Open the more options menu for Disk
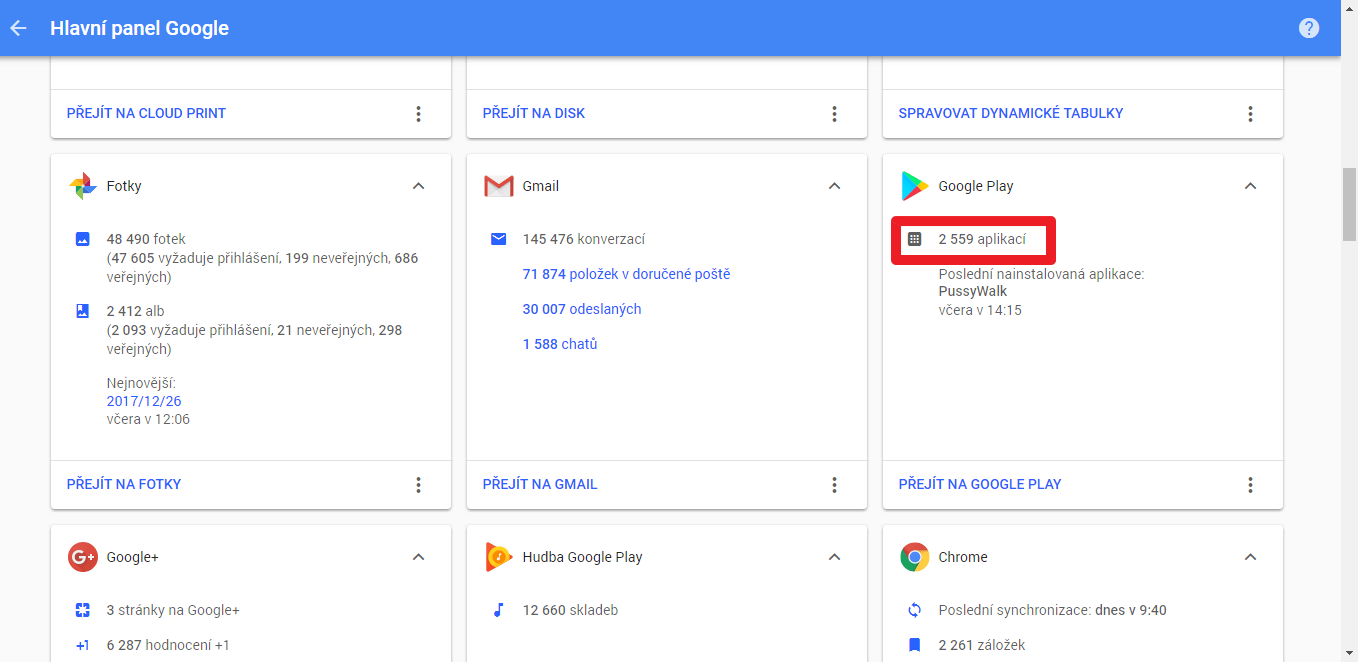 (835, 114)
